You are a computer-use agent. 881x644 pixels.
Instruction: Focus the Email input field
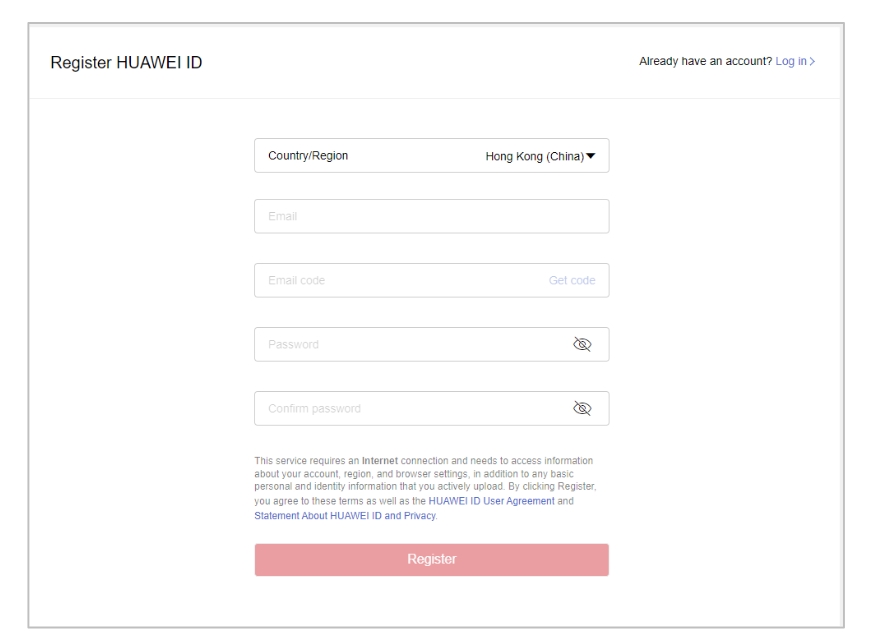coord(432,216)
